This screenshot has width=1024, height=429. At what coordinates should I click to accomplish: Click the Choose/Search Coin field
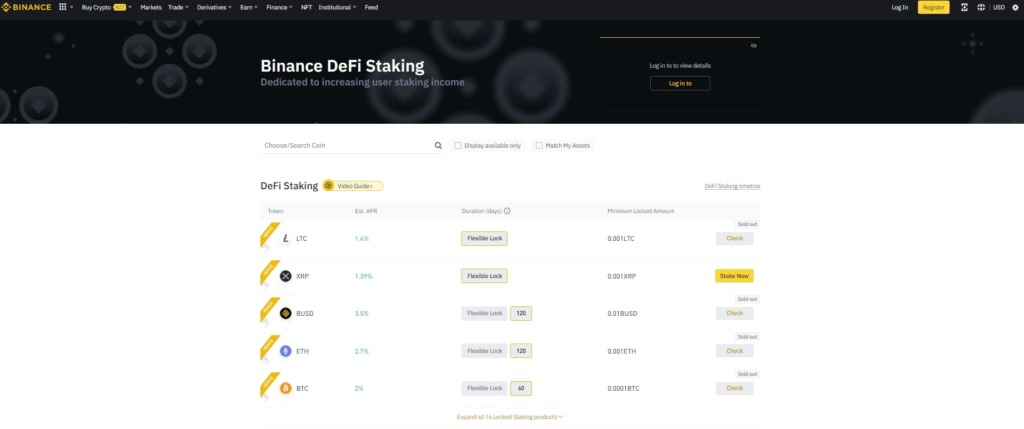345,145
